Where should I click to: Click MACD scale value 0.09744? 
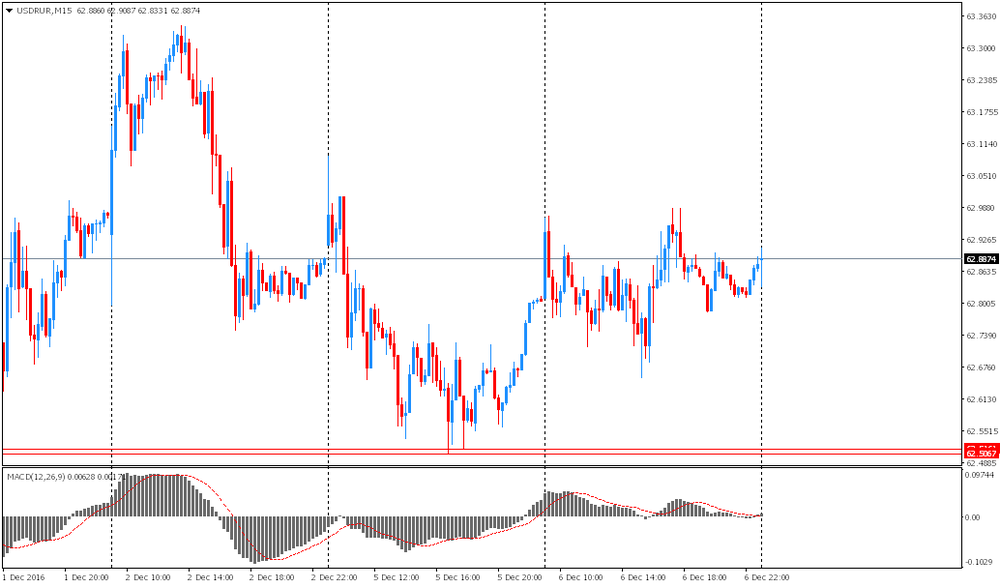coord(980,475)
